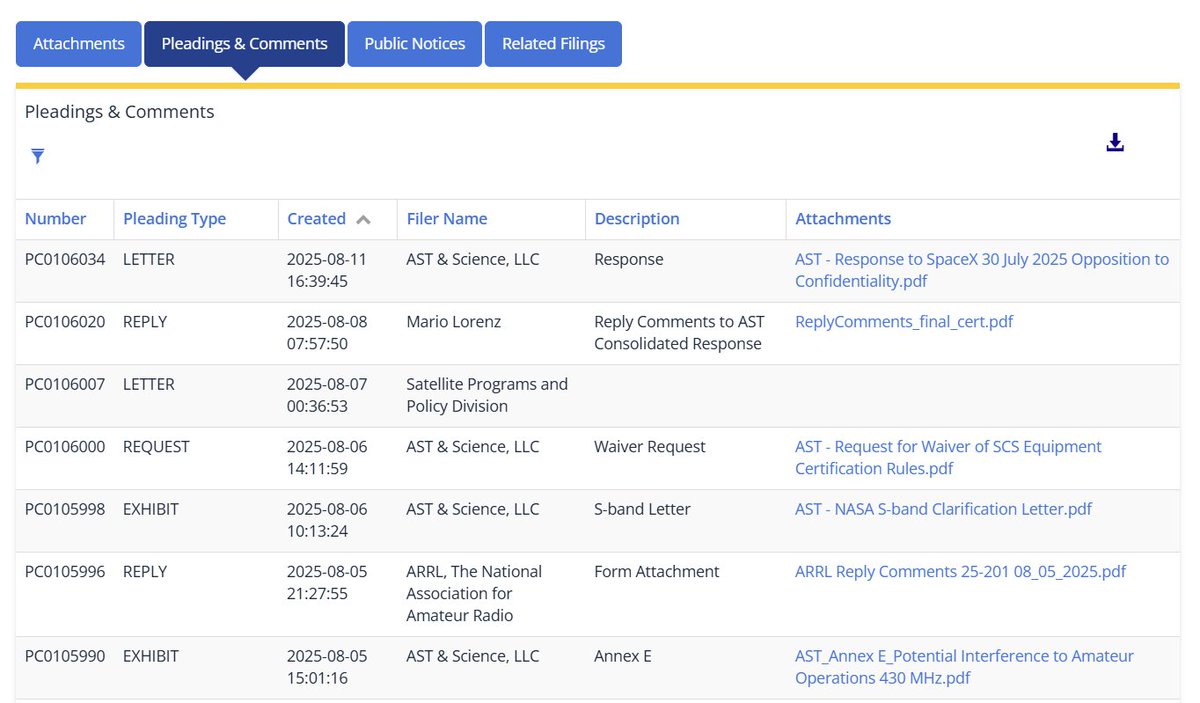The height and width of the screenshot is (703, 1200).
Task: Select the Pleadings & Comments tab
Action: 245,44
